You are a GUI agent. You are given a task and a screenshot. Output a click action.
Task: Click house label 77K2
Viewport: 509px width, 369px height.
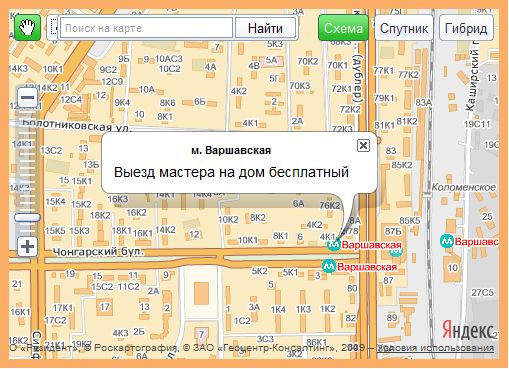click(x=408, y=75)
